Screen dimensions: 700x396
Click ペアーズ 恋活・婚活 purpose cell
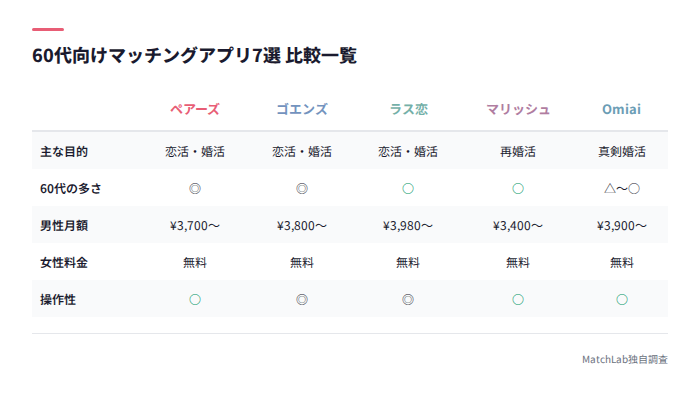pos(195,152)
